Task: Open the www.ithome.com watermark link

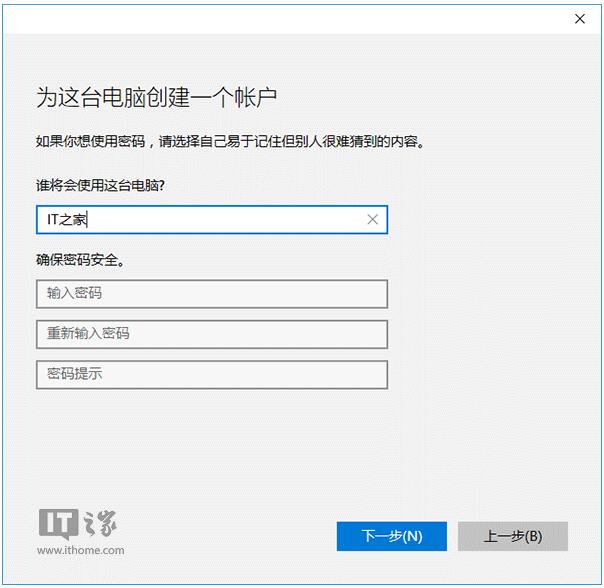Action: (80, 550)
